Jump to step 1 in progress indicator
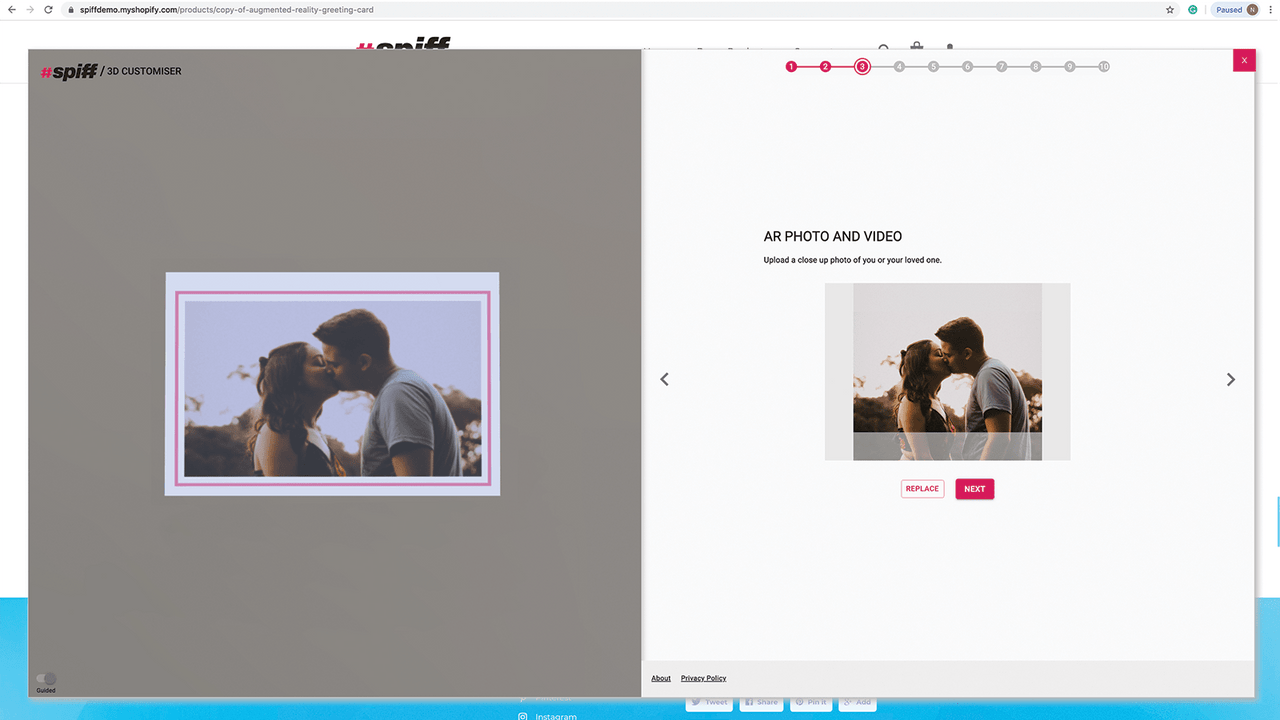Image resolution: width=1280 pixels, height=720 pixels. [791, 67]
